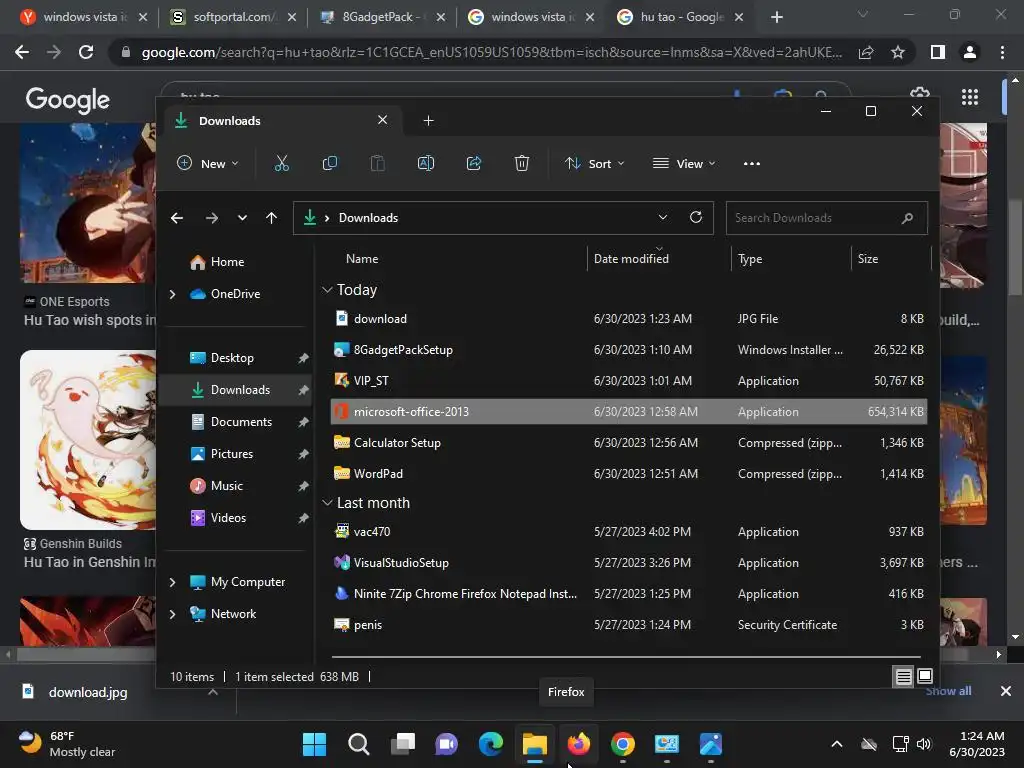Open Task View on taskbar

pos(402,744)
